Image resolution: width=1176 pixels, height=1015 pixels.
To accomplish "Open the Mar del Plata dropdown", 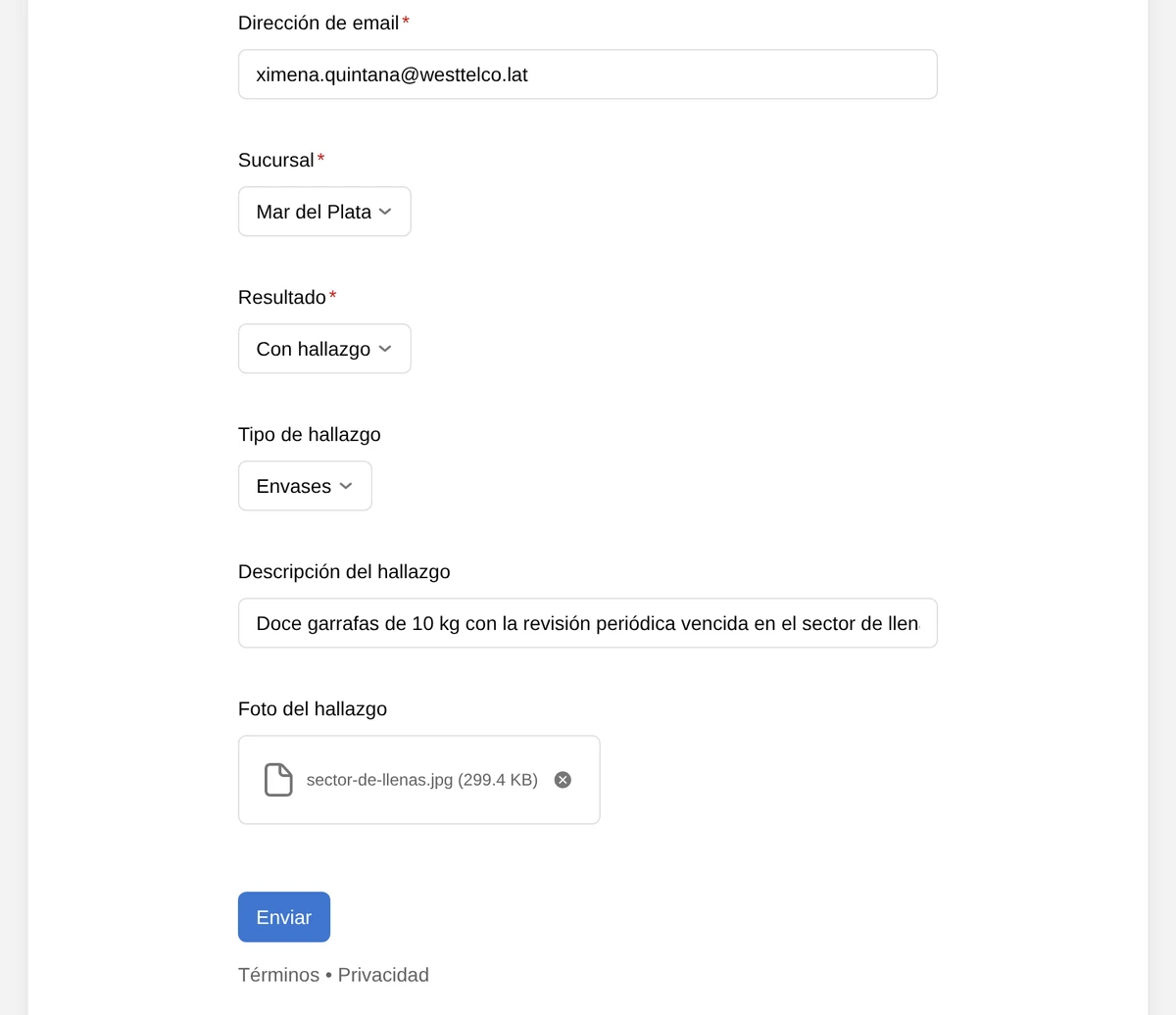I will pos(324,212).
